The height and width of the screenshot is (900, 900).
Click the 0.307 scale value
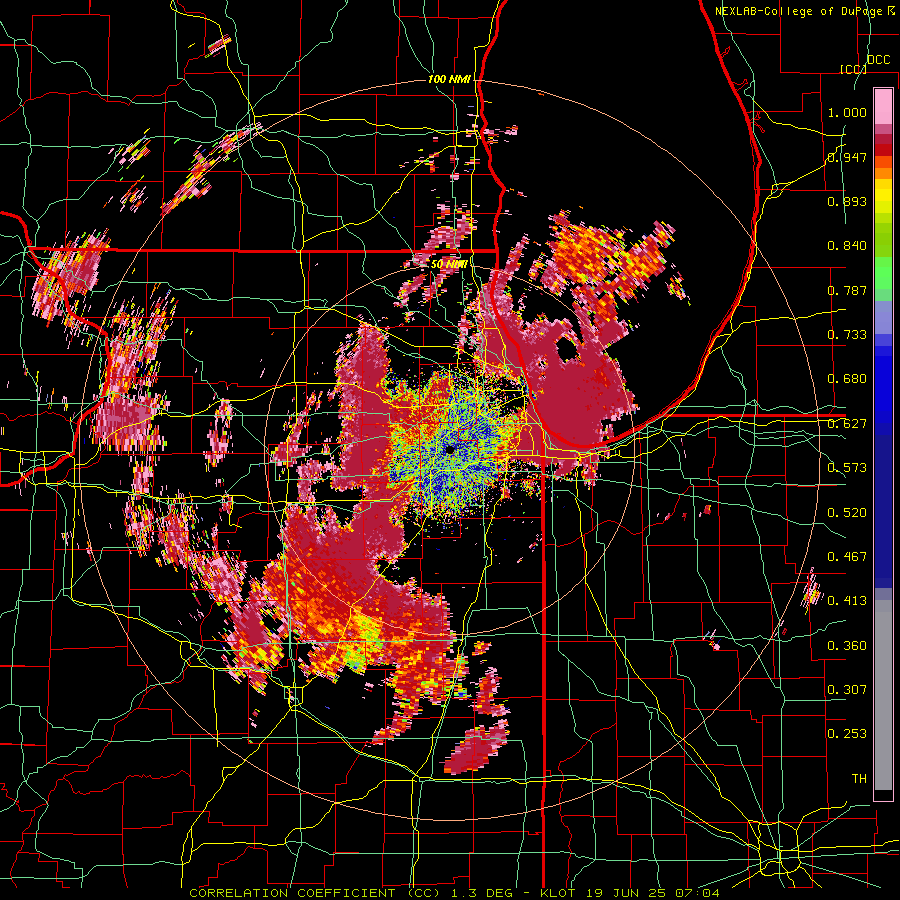tap(847, 690)
